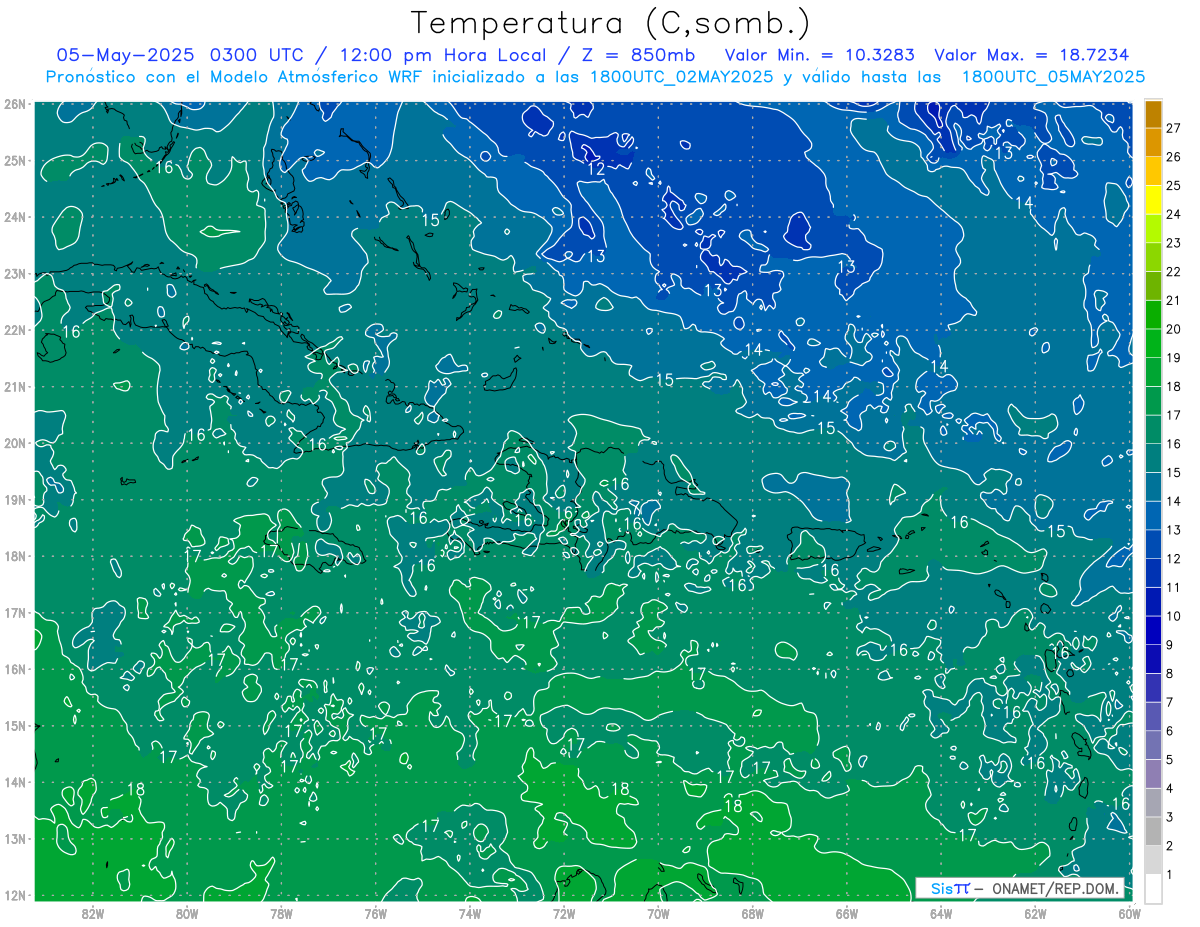Select the number 4 on the color scale
This screenshot has width=1200, height=927.
[1169, 788]
